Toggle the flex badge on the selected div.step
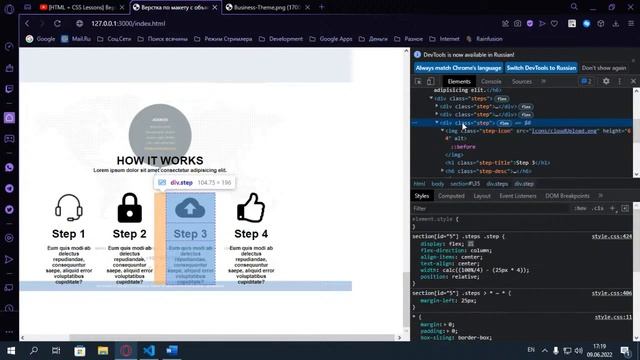This screenshot has width=640, height=360. pos(504,123)
